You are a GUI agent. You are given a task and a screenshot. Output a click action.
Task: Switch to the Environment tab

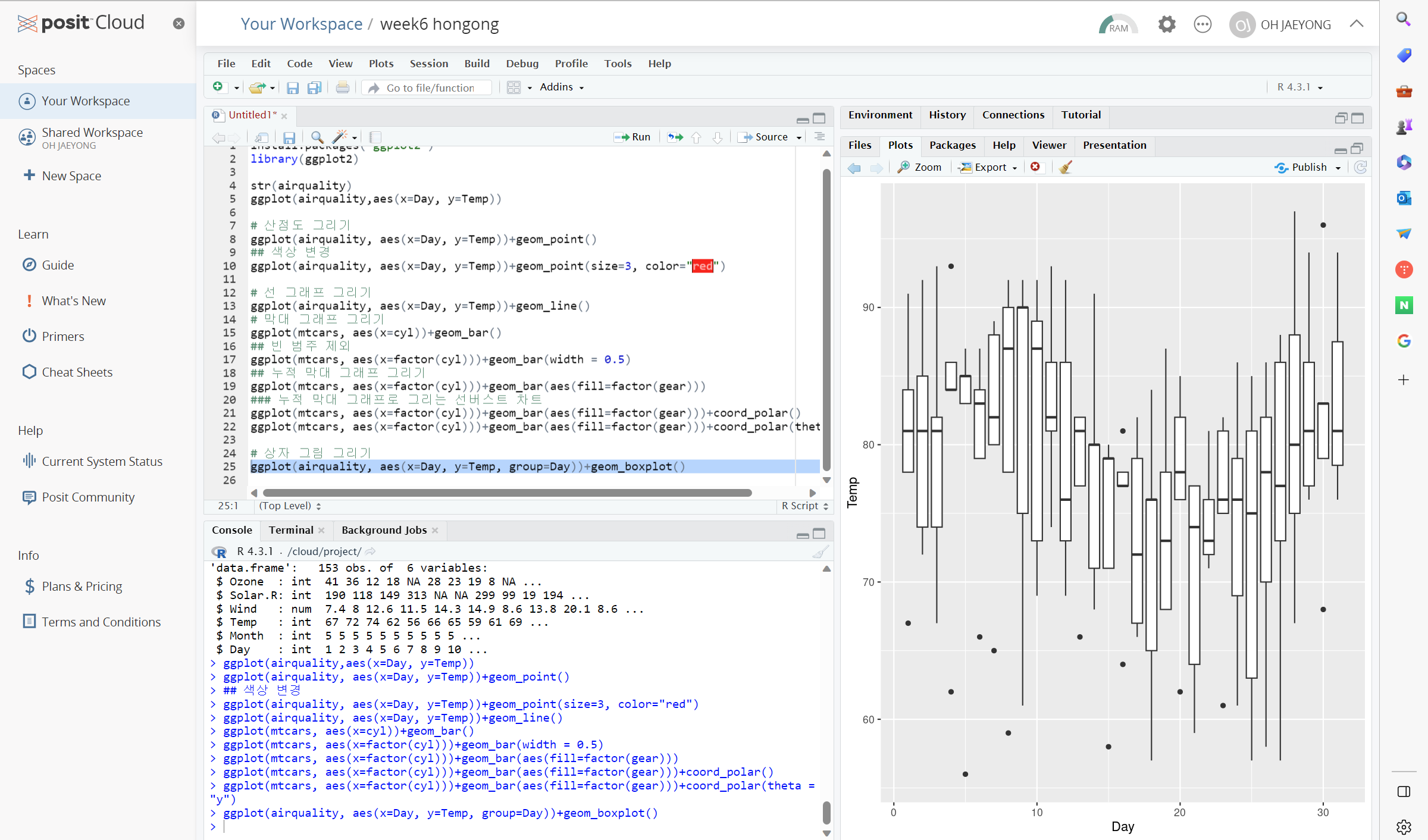point(880,115)
